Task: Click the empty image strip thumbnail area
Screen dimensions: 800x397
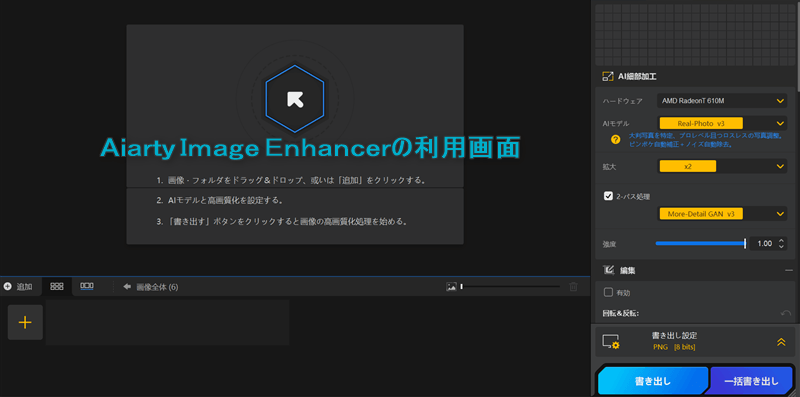Action: tap(167, 322)
